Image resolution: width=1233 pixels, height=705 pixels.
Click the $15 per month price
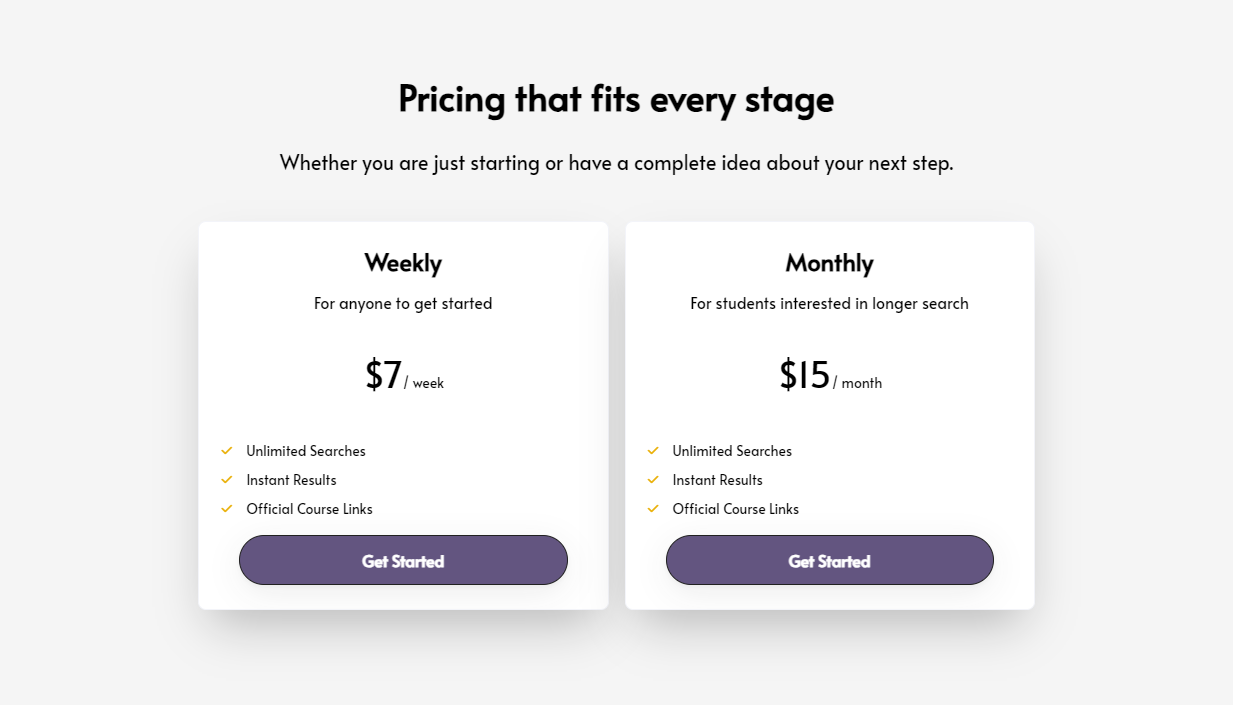(829, 376)
